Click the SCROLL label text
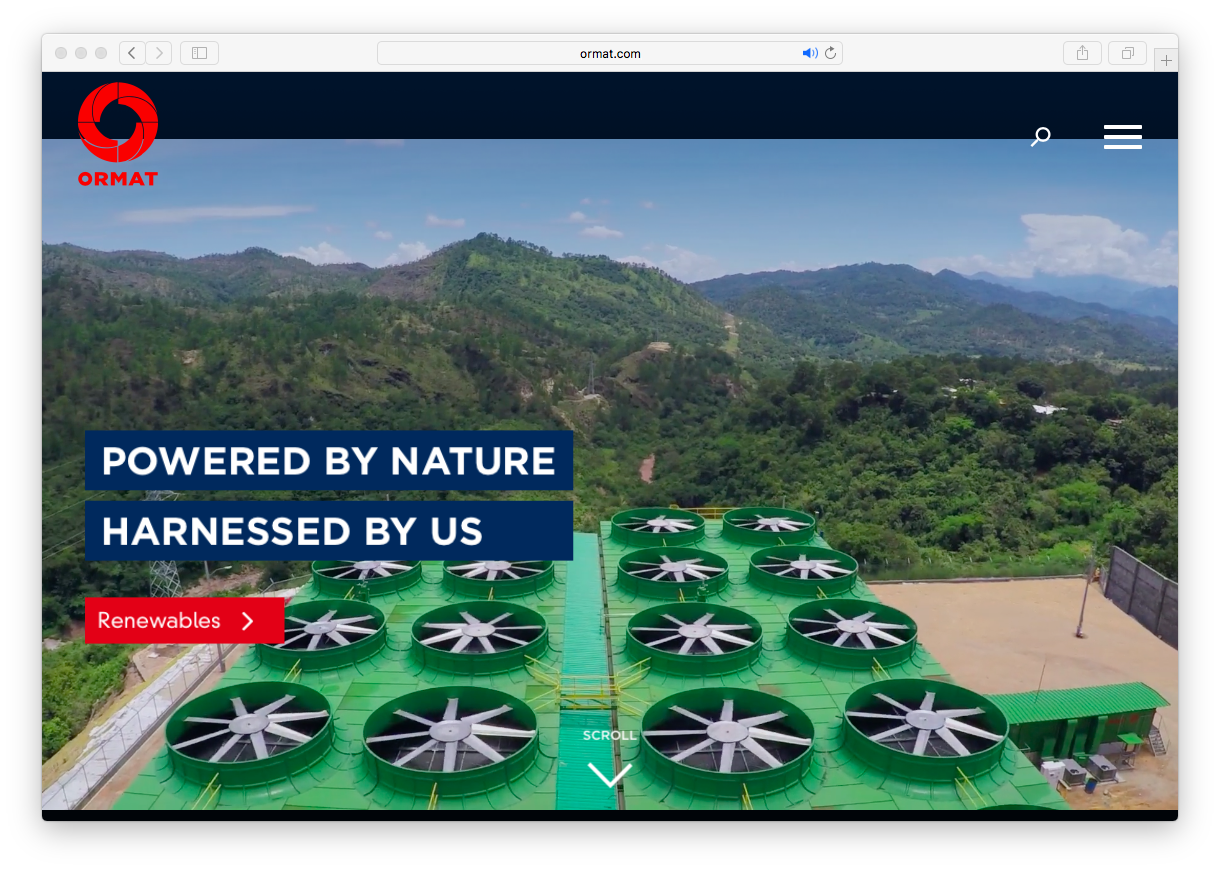Viewport: 1220px width, 871px height. coord(609,736)
